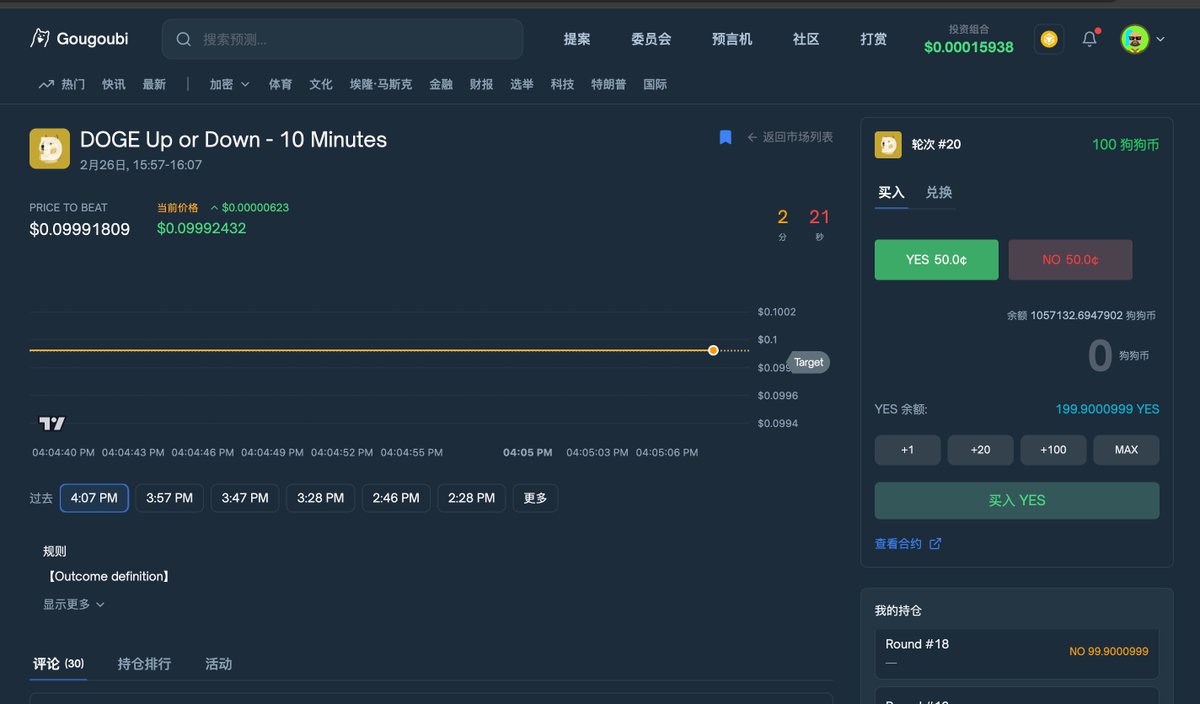
Task: Set the amount to MAX
Action: tap(1126, 450)
